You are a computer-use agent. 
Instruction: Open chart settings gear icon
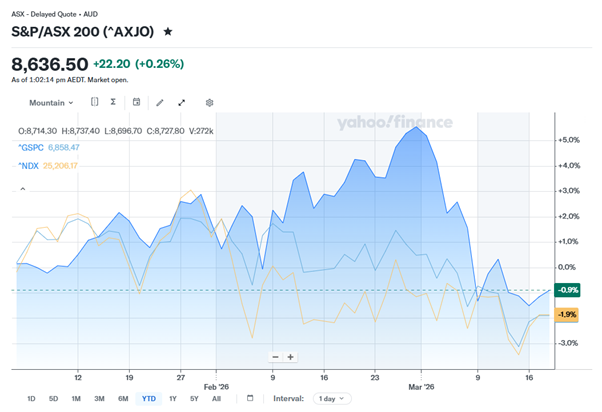tap(209, 103)
